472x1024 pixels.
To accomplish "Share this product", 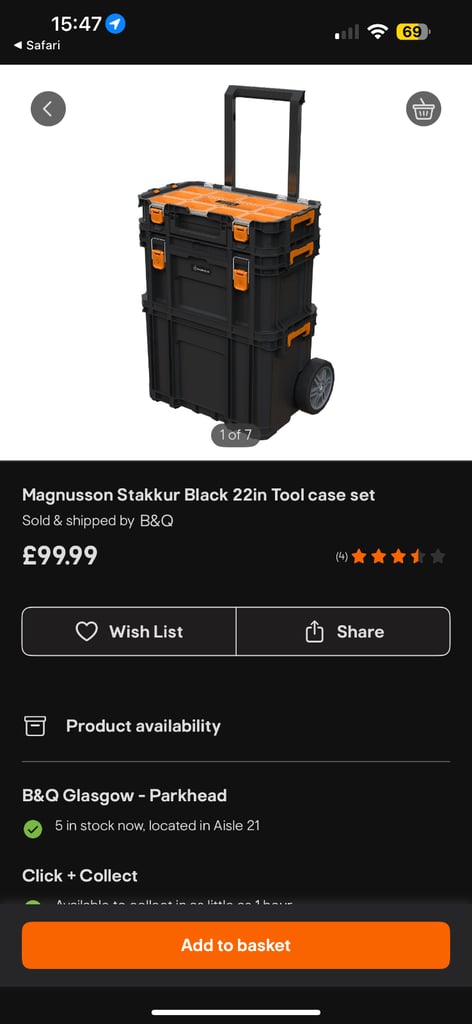I will pyautogui.click(x=343, y=632).
